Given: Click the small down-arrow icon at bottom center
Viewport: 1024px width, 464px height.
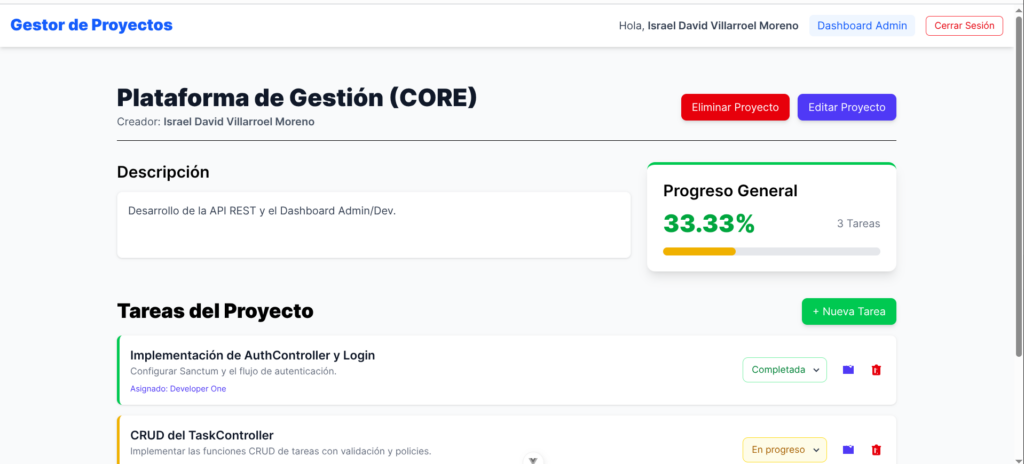Looking at the screenshot, I should (x=534, y=459).
